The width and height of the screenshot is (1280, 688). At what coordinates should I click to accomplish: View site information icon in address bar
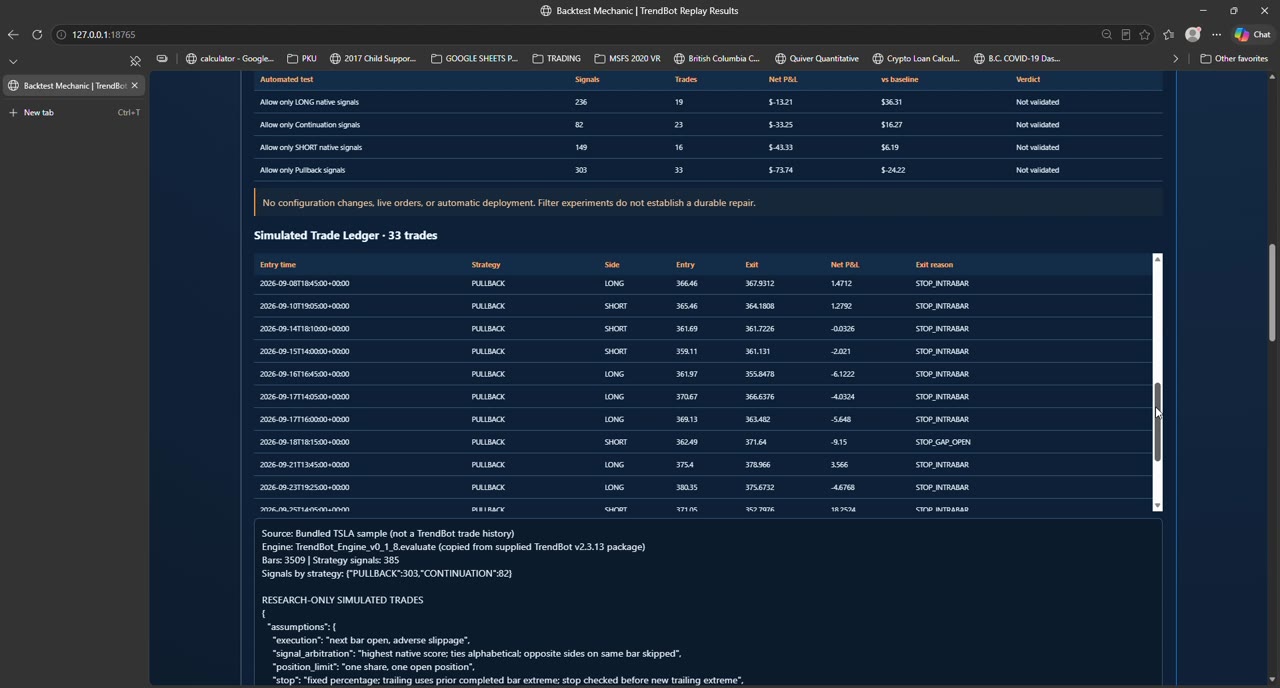pos(61,34)
